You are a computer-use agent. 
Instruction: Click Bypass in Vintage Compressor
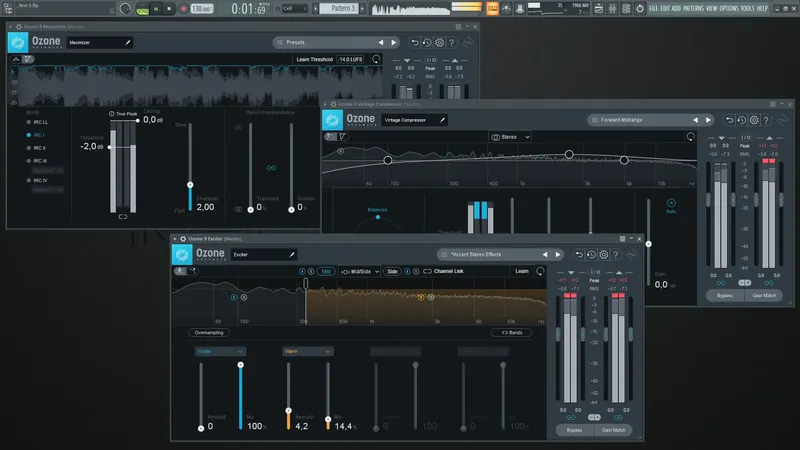(724, 295)
